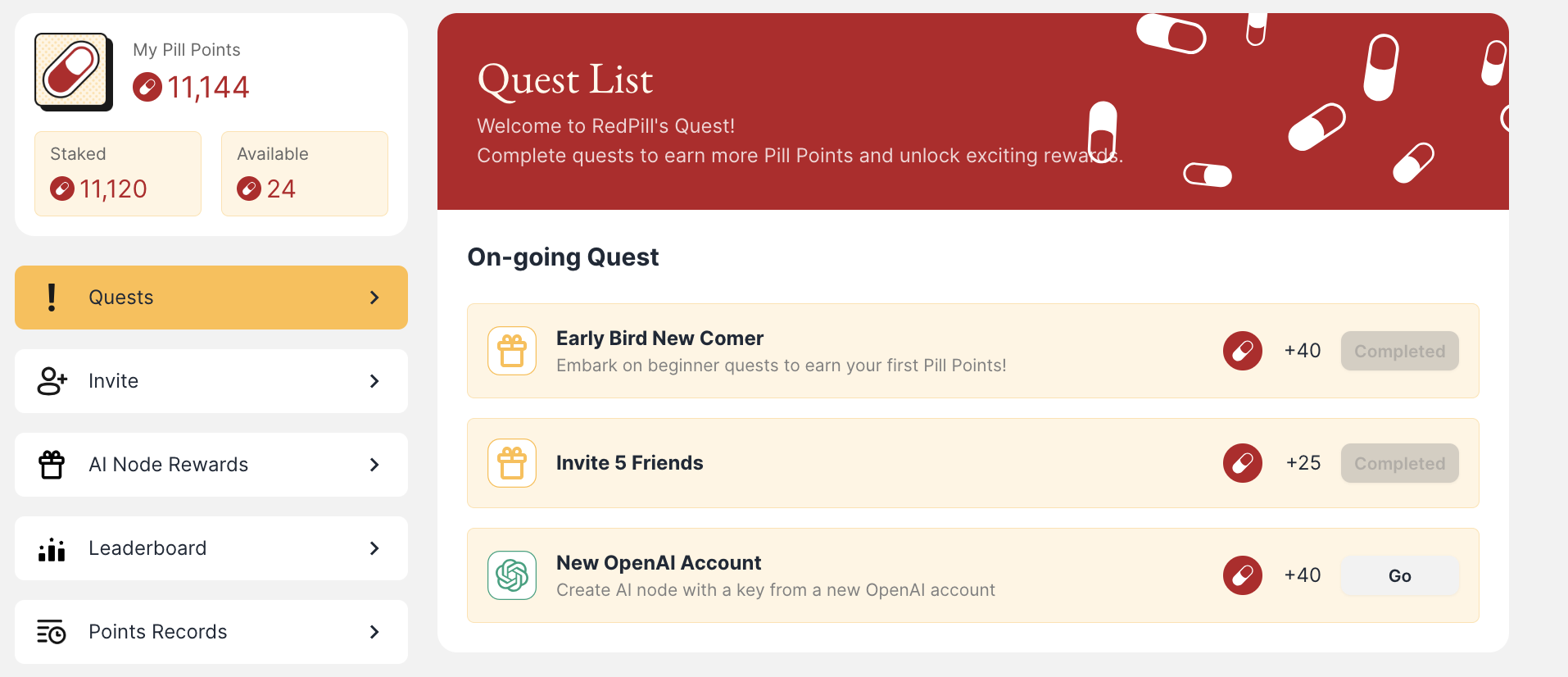Screen dimensions: 1568x677
Task: Expand the Quests menu chevron
Action: pyautogui.click(x=374, y=298)
